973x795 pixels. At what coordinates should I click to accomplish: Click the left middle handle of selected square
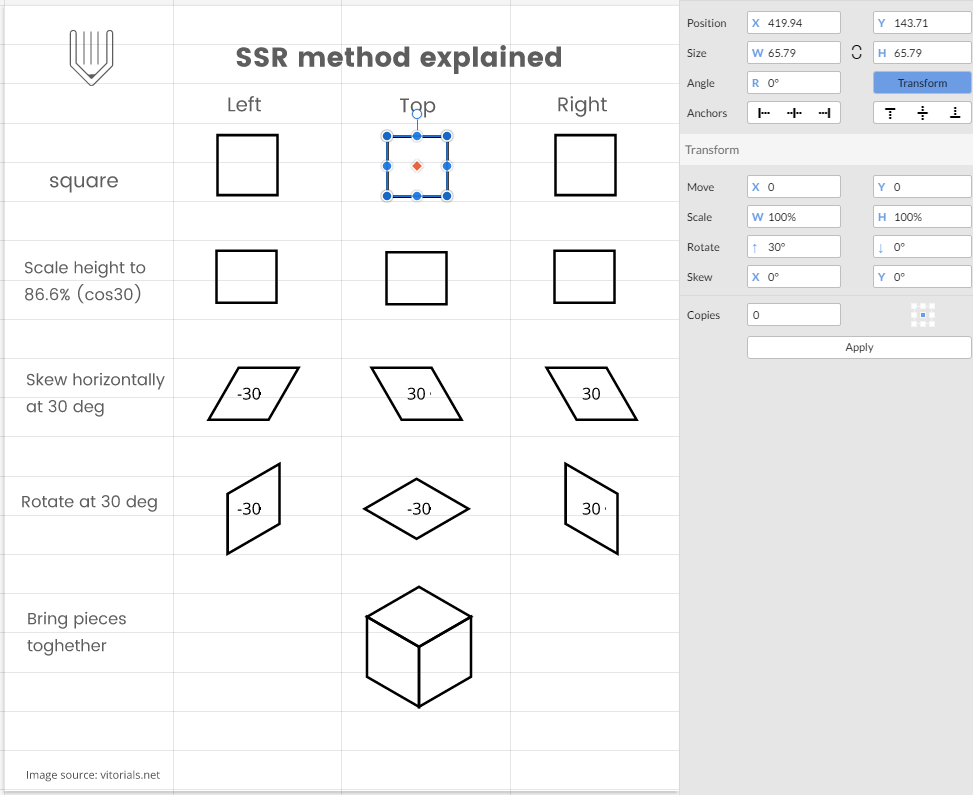[x=387, y=166]
